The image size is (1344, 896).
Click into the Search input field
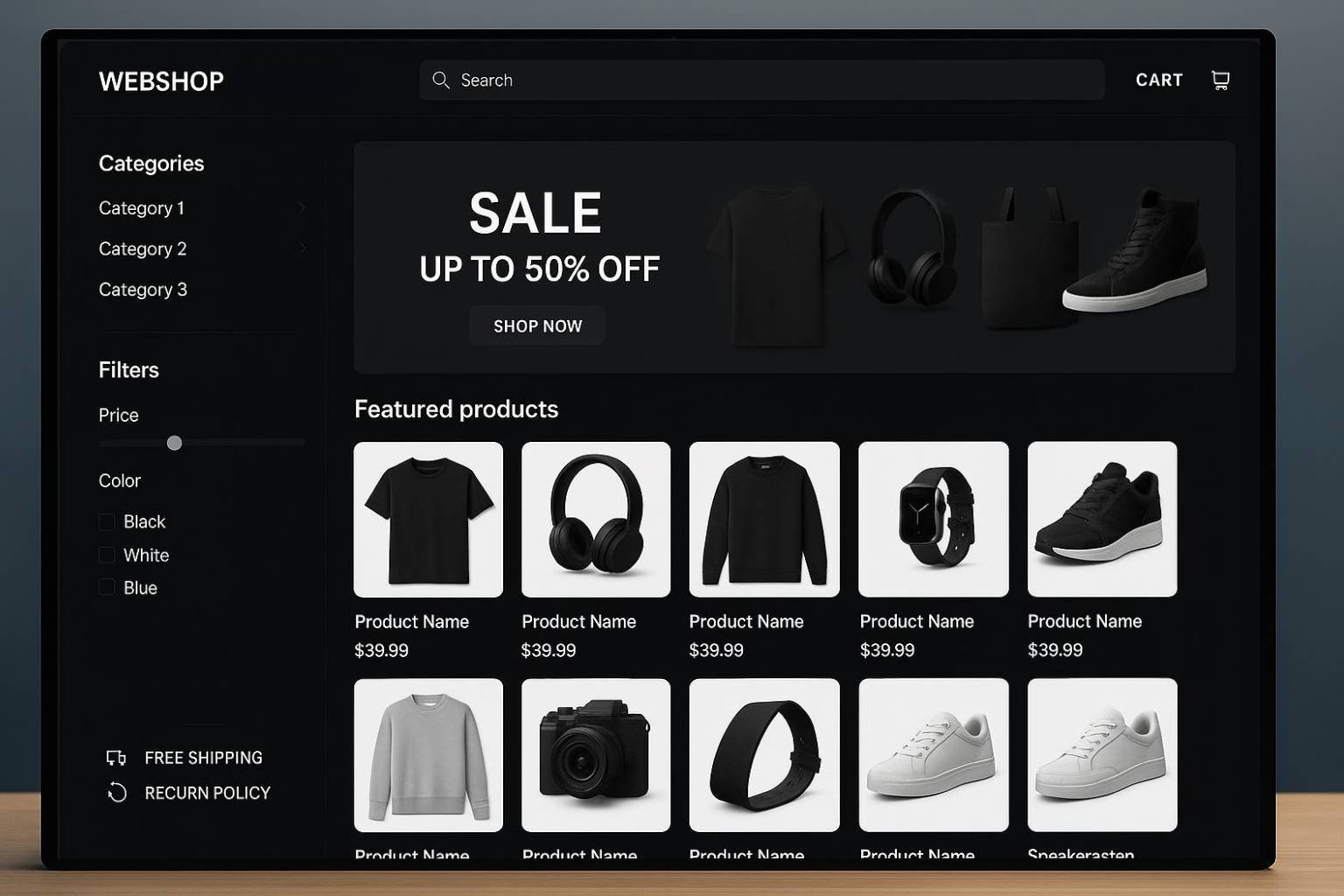(x=761, y=80)
